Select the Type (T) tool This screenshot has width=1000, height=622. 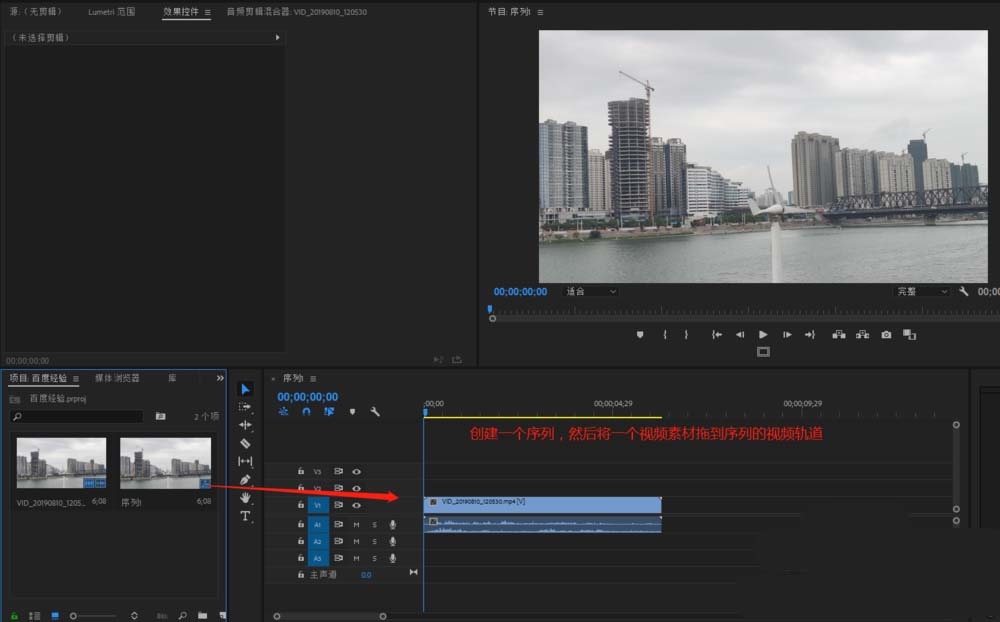pyautogui.click(x=246, y=516)
